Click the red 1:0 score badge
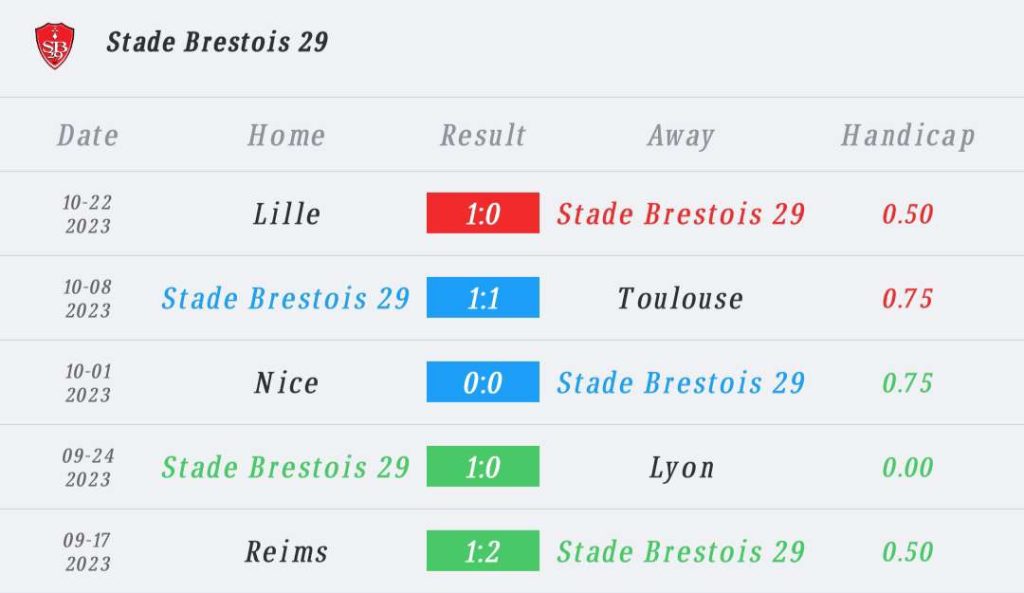 (x=483, y=213)
